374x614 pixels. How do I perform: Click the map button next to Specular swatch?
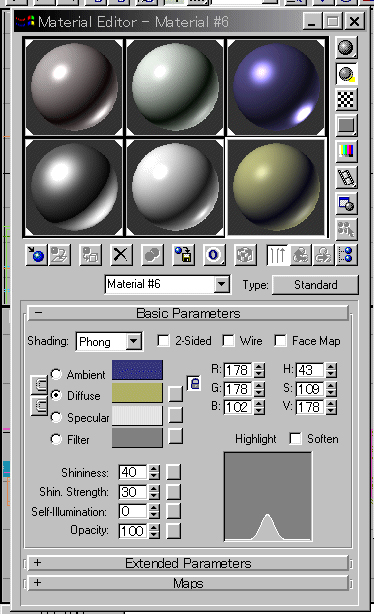(175, 415)
